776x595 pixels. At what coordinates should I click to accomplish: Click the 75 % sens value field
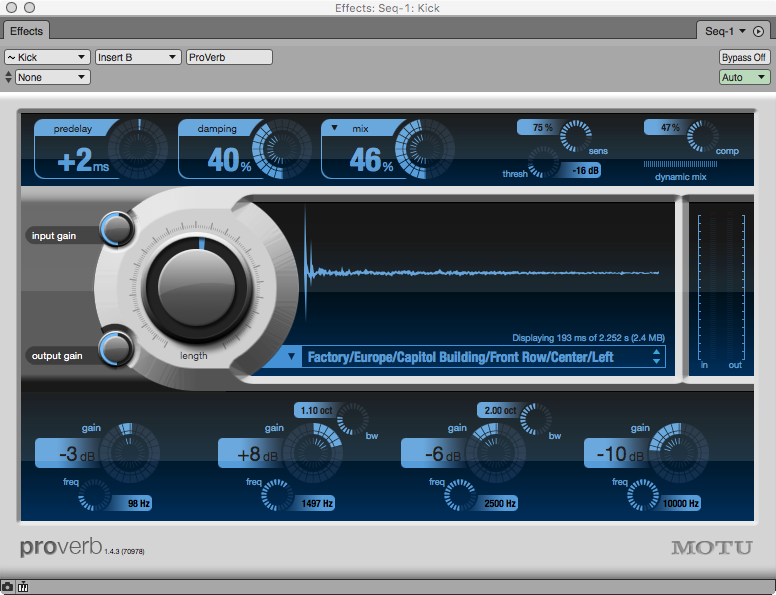tap(541, 128)
